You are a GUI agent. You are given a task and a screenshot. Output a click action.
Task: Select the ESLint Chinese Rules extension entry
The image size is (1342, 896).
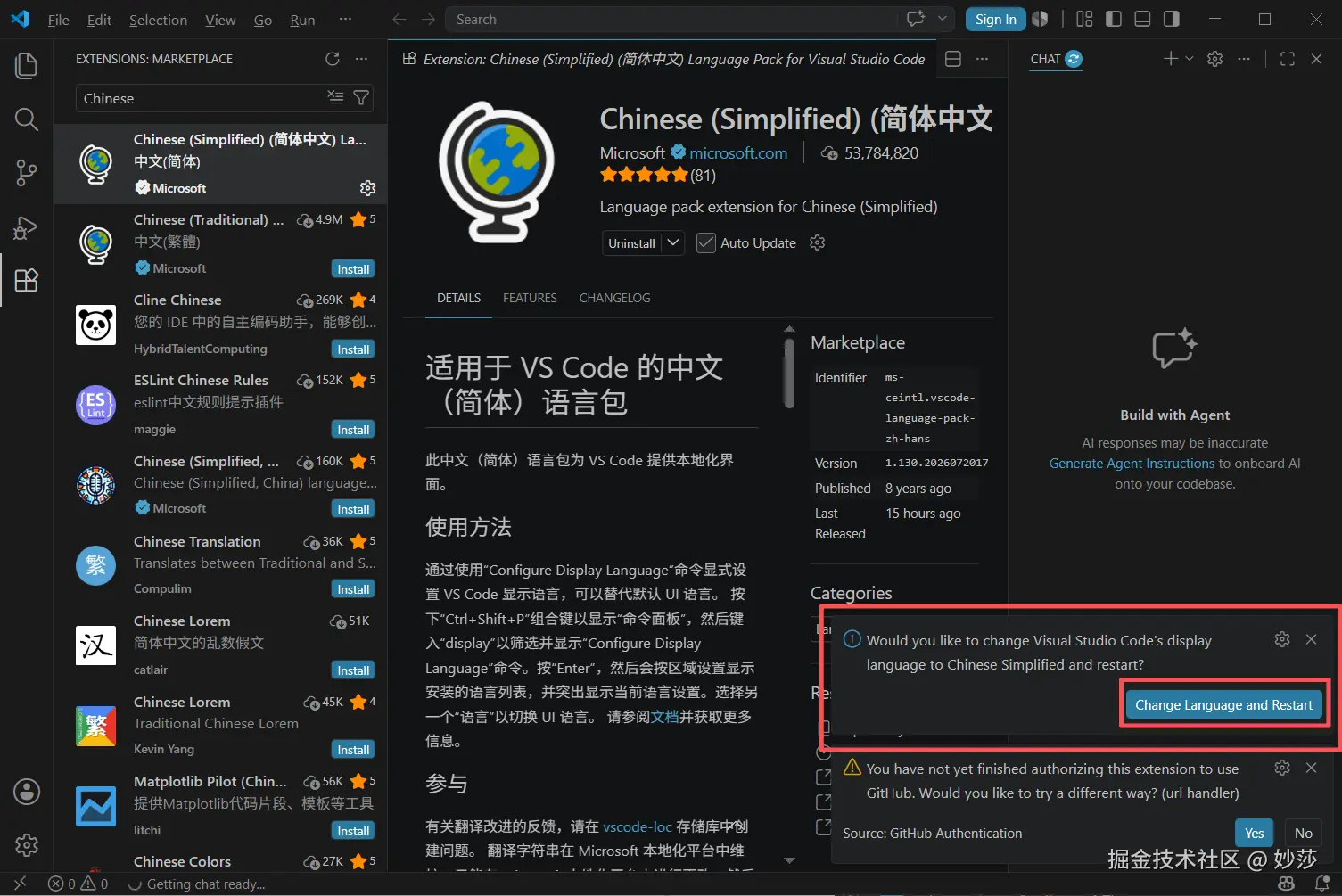click(x=220, y=405)
